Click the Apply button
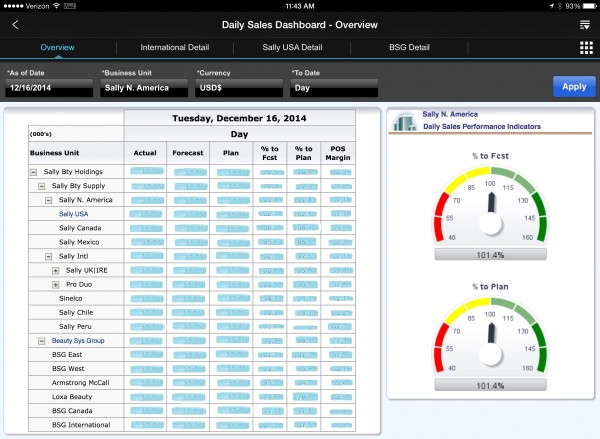The height and width of the screenshot is (439, 600). tap(574, 86)
